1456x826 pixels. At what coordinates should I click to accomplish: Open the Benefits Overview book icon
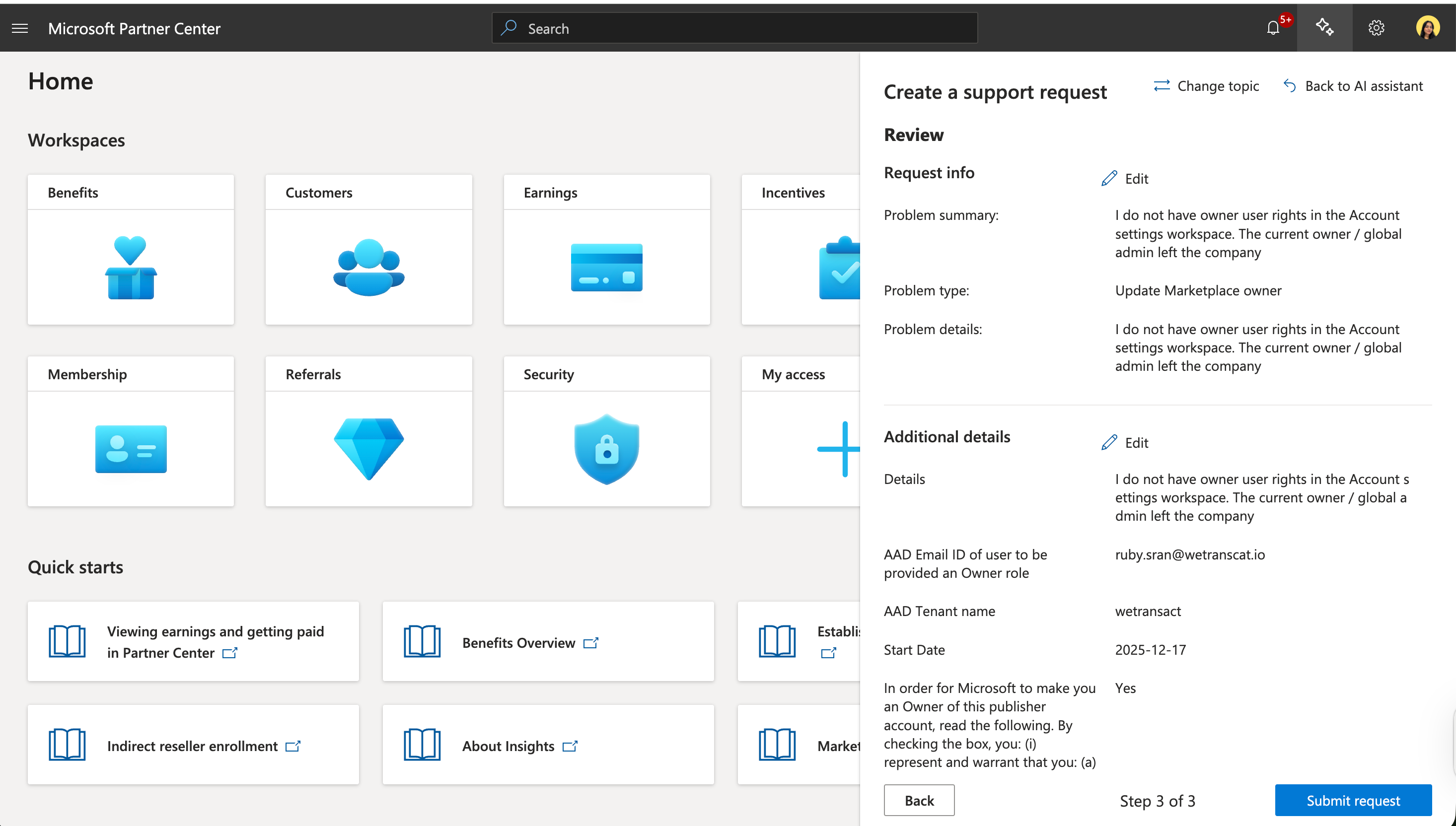point(422,641)
